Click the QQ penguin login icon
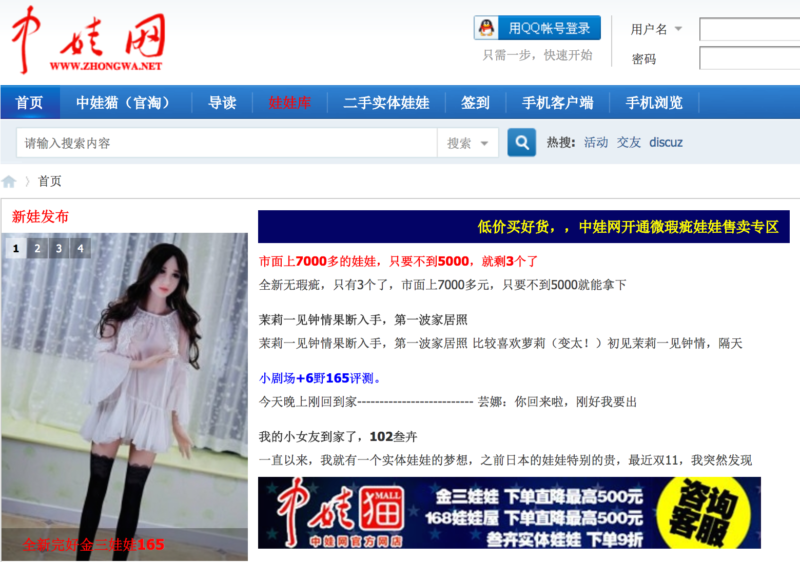The width and height of the screenshot is (800, 562). [x=487, y=28]
